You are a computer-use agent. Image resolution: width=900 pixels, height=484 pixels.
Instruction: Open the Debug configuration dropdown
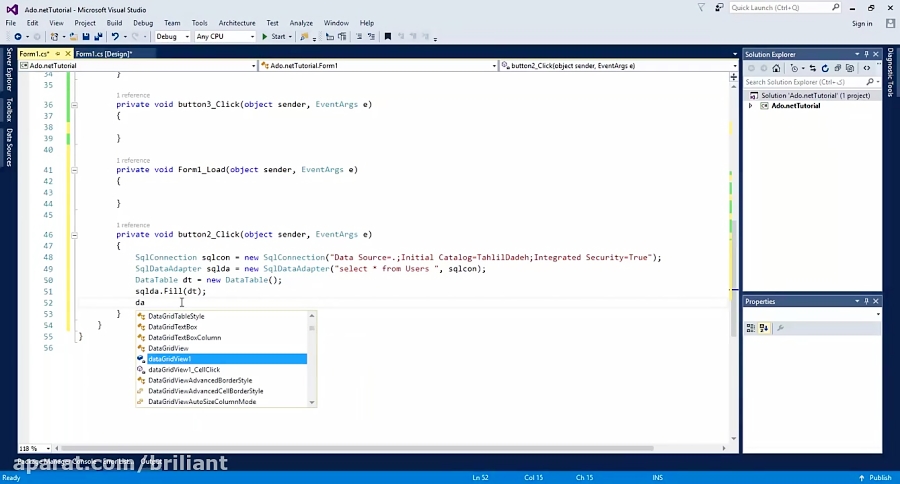click(173, 37)
